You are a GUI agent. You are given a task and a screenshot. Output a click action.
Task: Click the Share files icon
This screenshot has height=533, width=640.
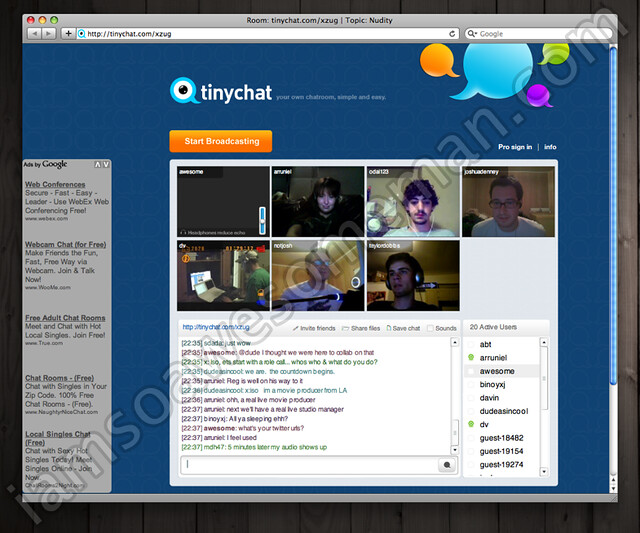(x=345, y=329)
